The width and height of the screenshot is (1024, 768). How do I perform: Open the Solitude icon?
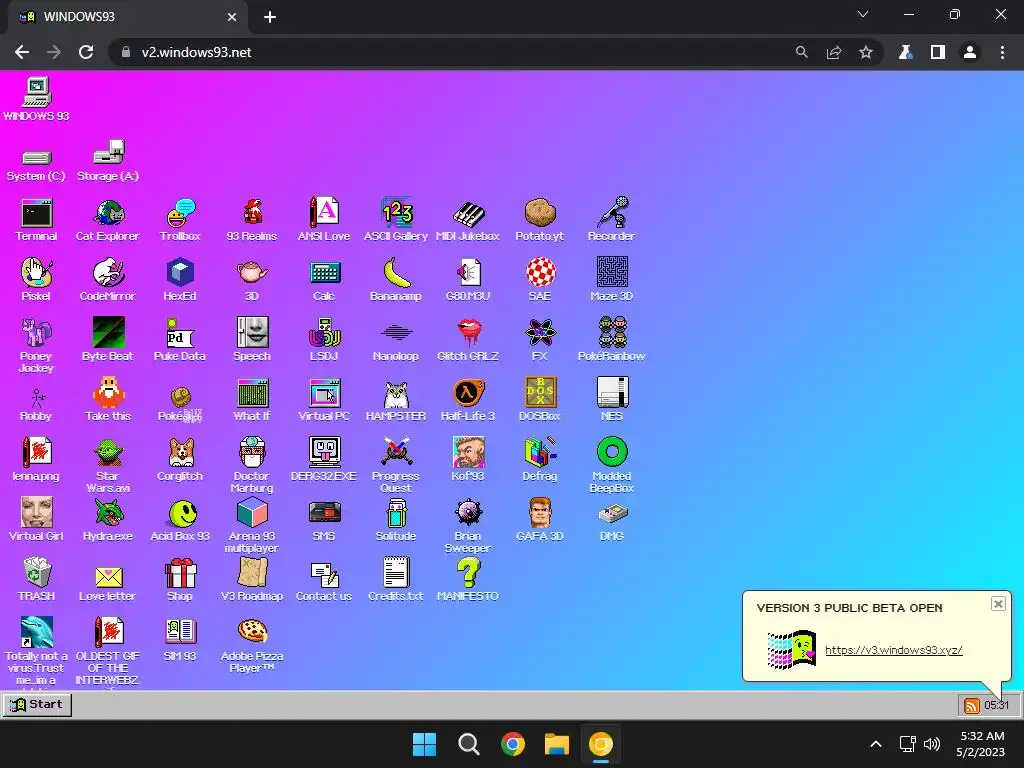pos(396,520)
